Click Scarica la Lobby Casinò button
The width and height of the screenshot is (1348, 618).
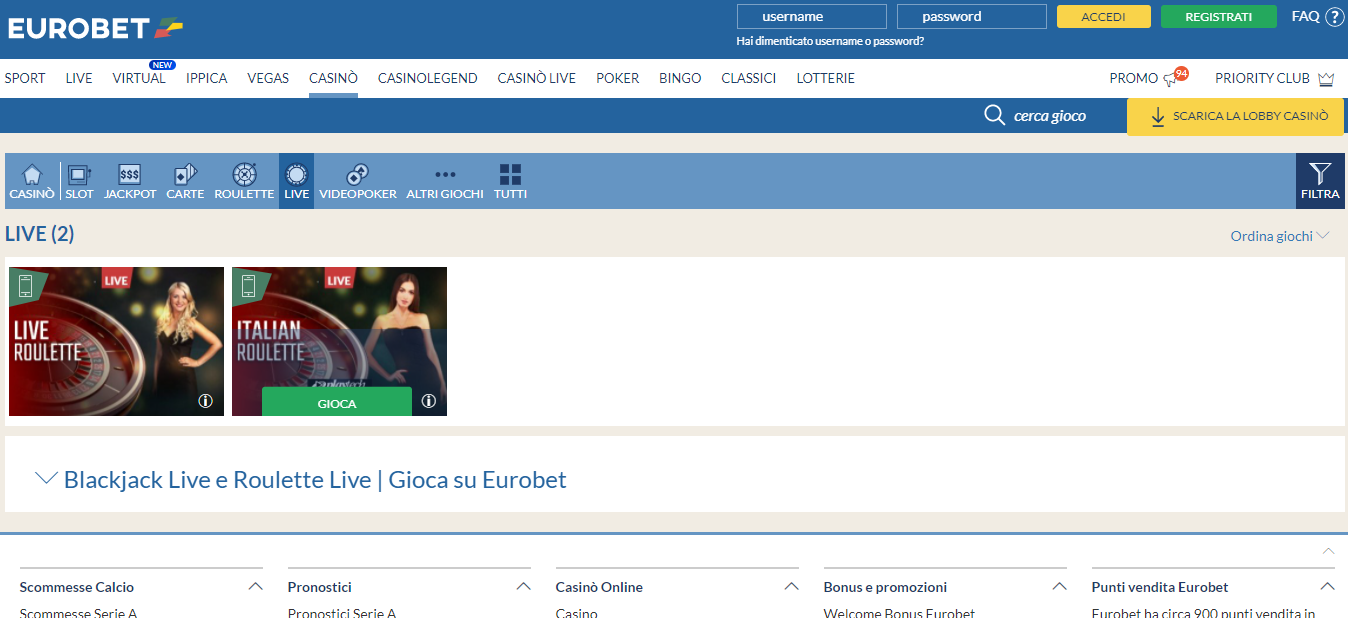tap(1235, 116)
